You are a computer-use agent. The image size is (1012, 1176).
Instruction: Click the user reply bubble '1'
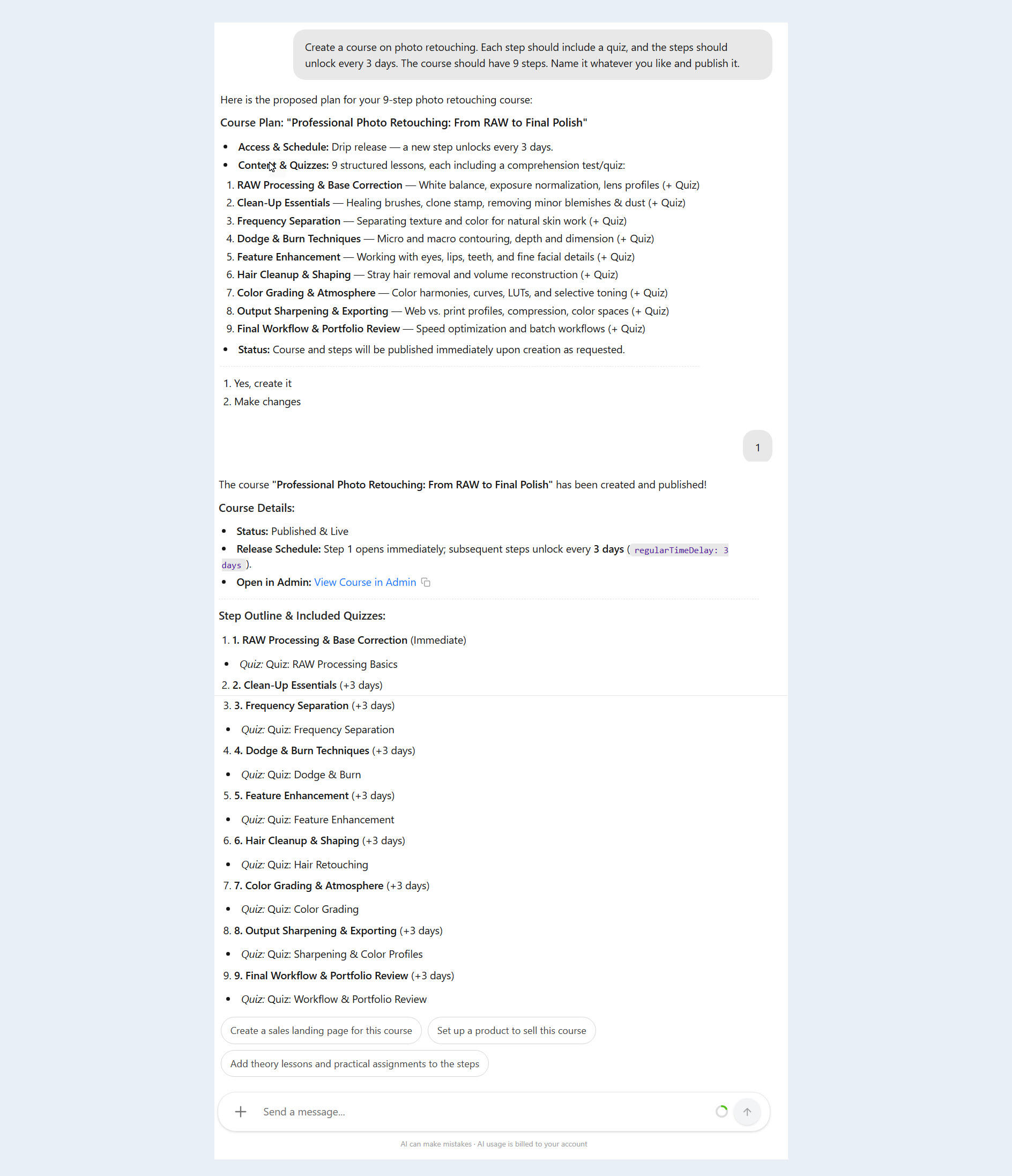tap(757, 446)
